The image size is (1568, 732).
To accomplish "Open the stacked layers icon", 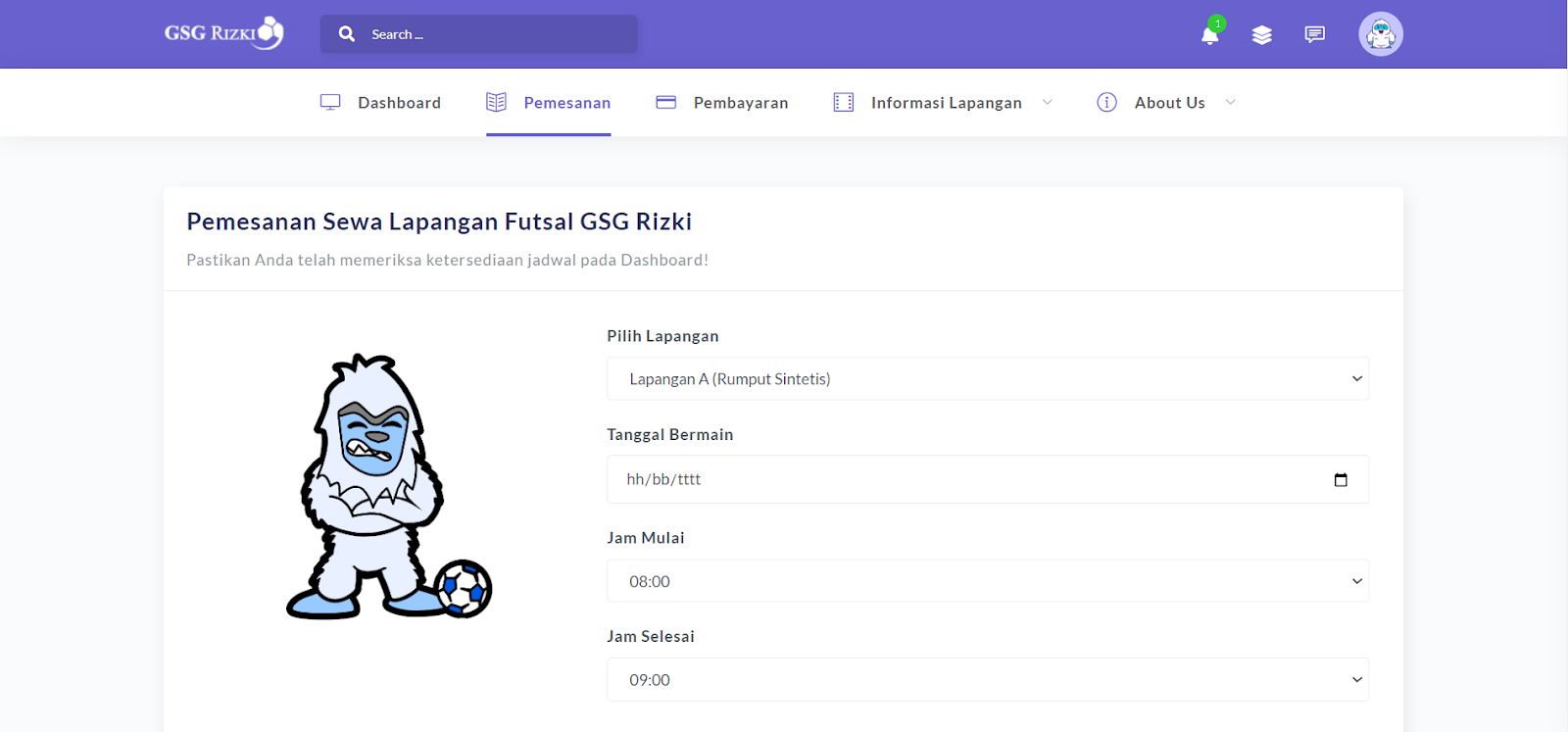I will click(1262, 35).
